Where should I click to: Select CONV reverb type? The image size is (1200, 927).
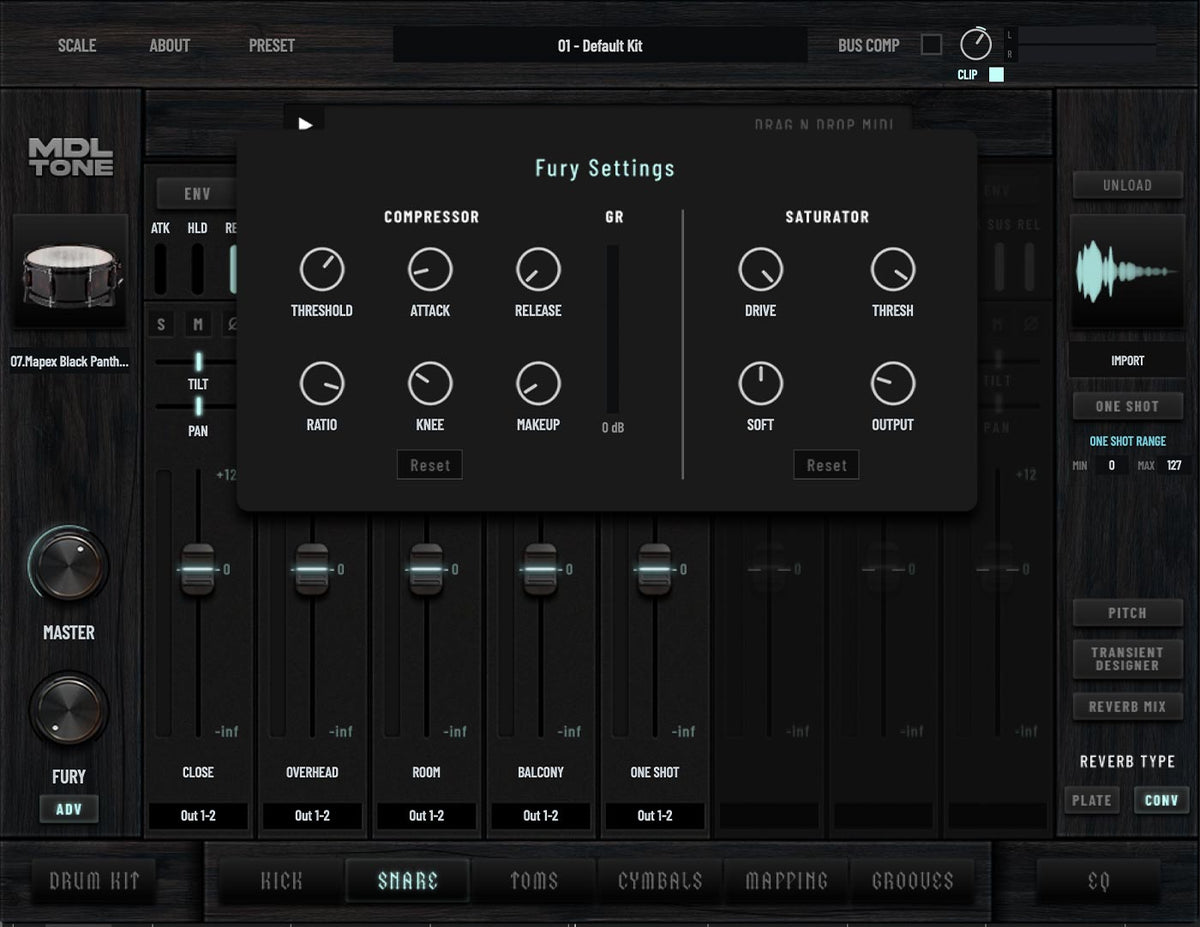1161,800
